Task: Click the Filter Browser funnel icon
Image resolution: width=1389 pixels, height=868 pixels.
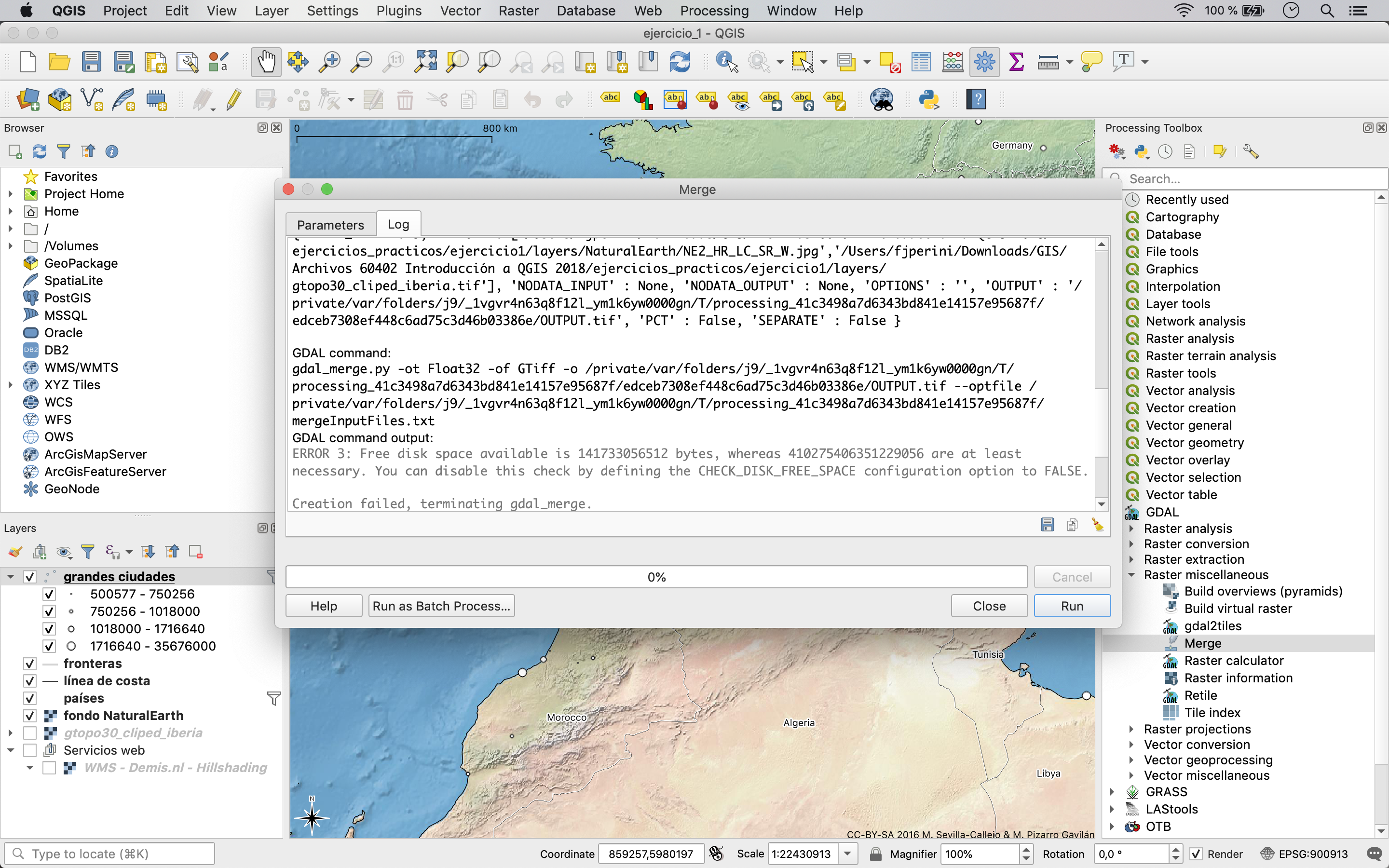Action: pos(64,151)
